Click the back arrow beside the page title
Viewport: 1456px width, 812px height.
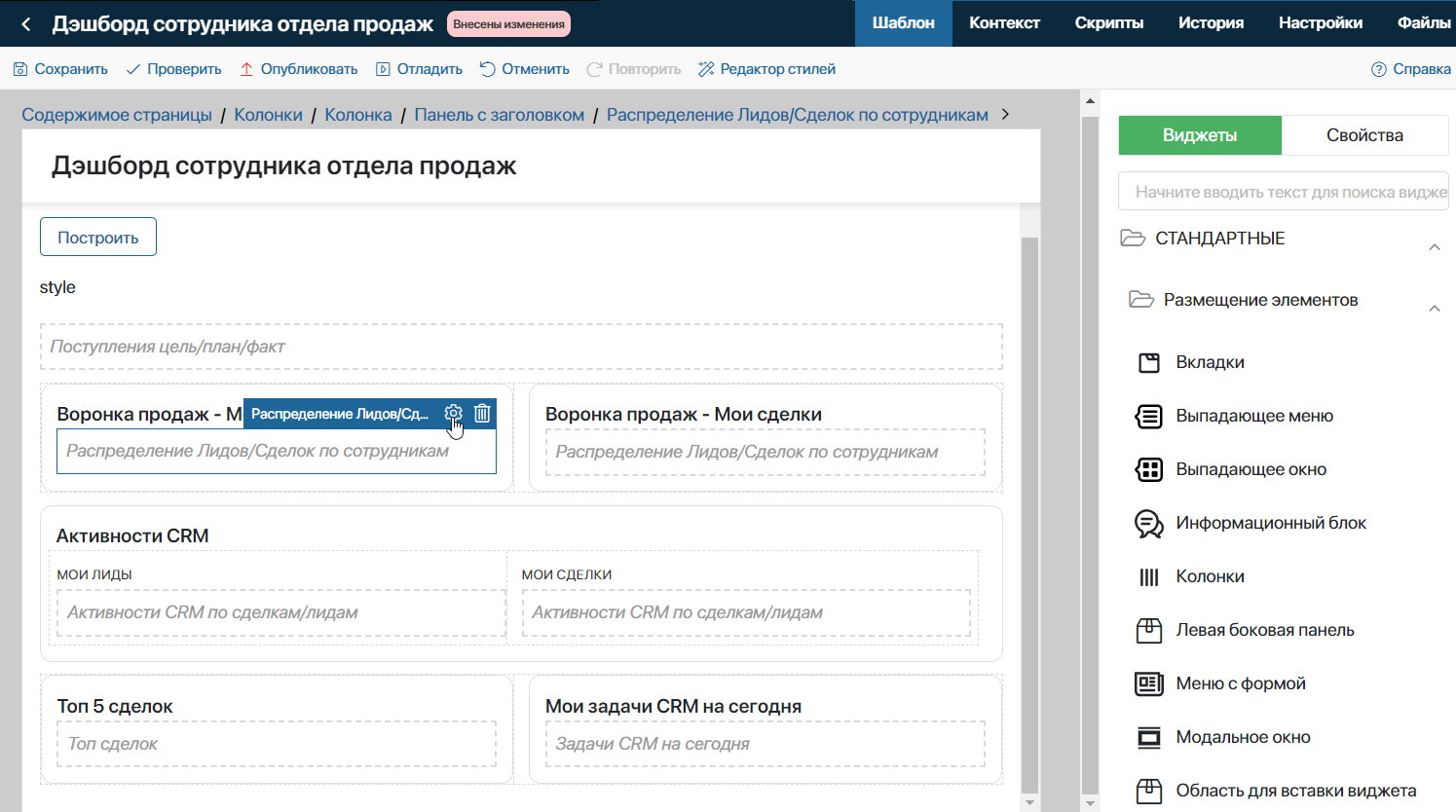pos(26,24)
